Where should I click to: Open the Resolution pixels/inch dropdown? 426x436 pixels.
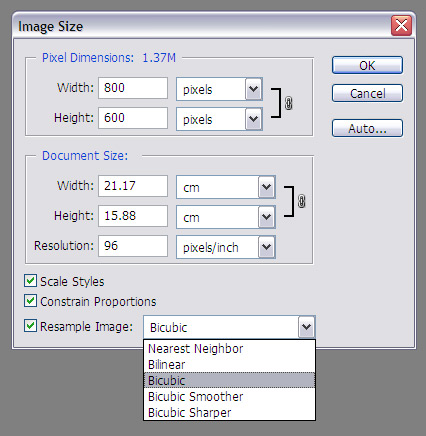[x=226, y=247]
